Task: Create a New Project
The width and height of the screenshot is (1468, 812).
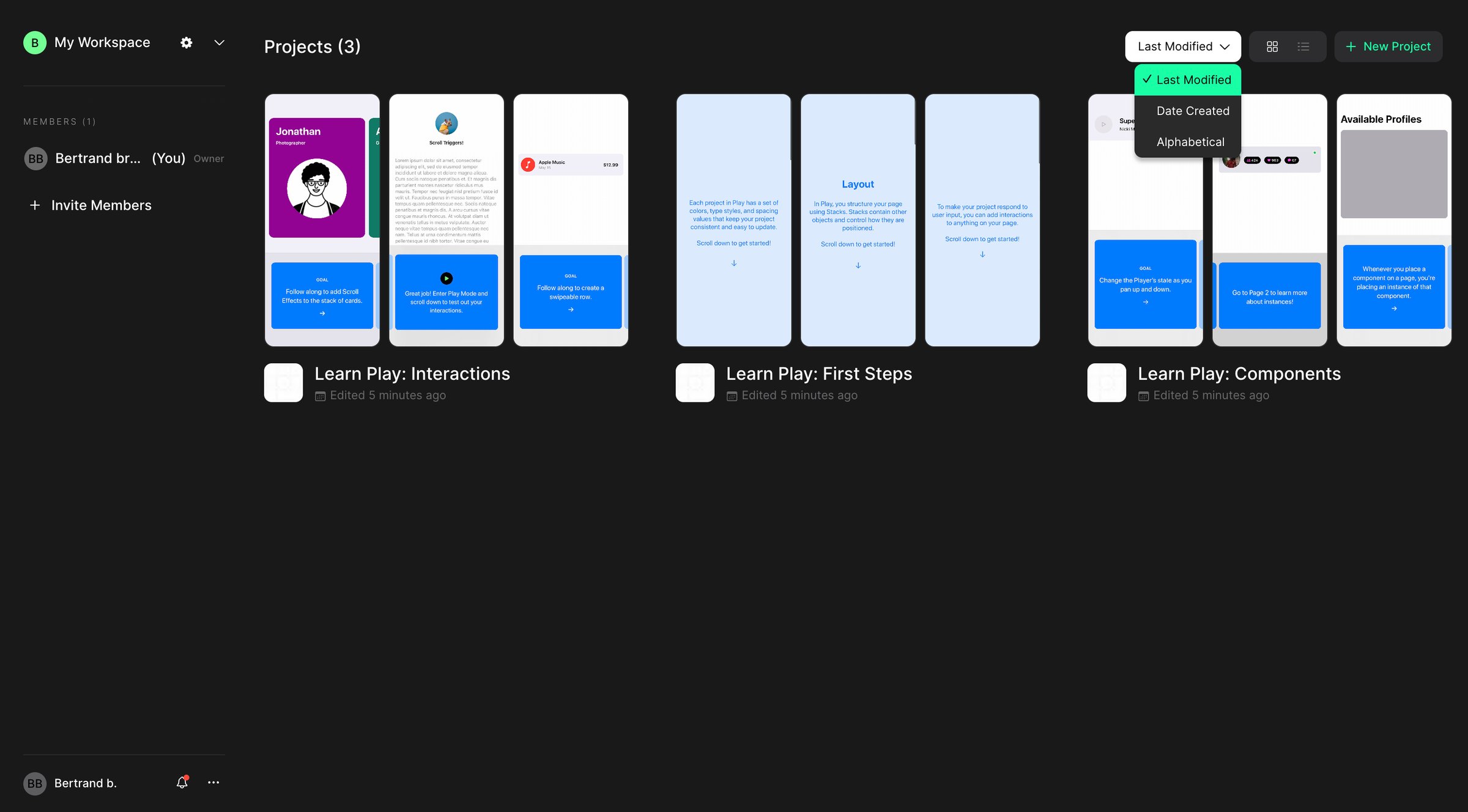Action: coord(1388,46)
